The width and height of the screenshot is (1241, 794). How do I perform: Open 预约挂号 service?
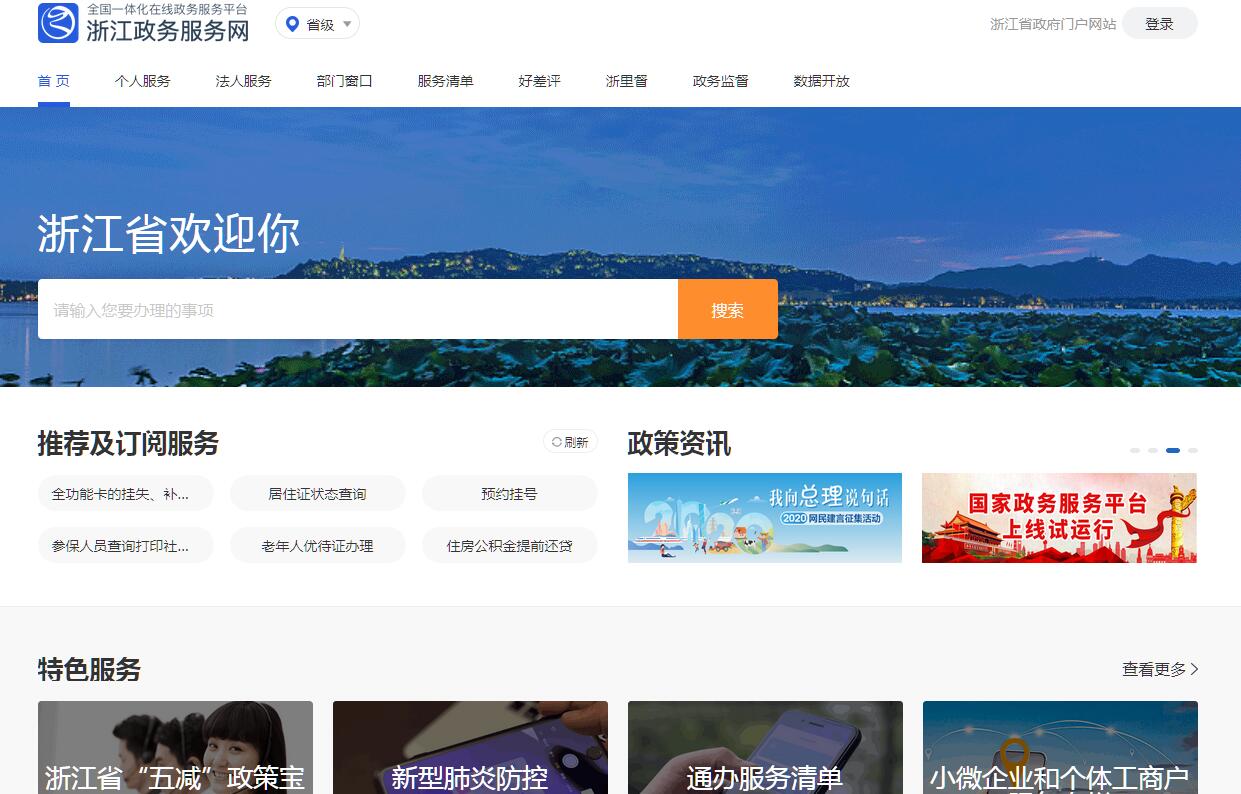tap(509, 494)
